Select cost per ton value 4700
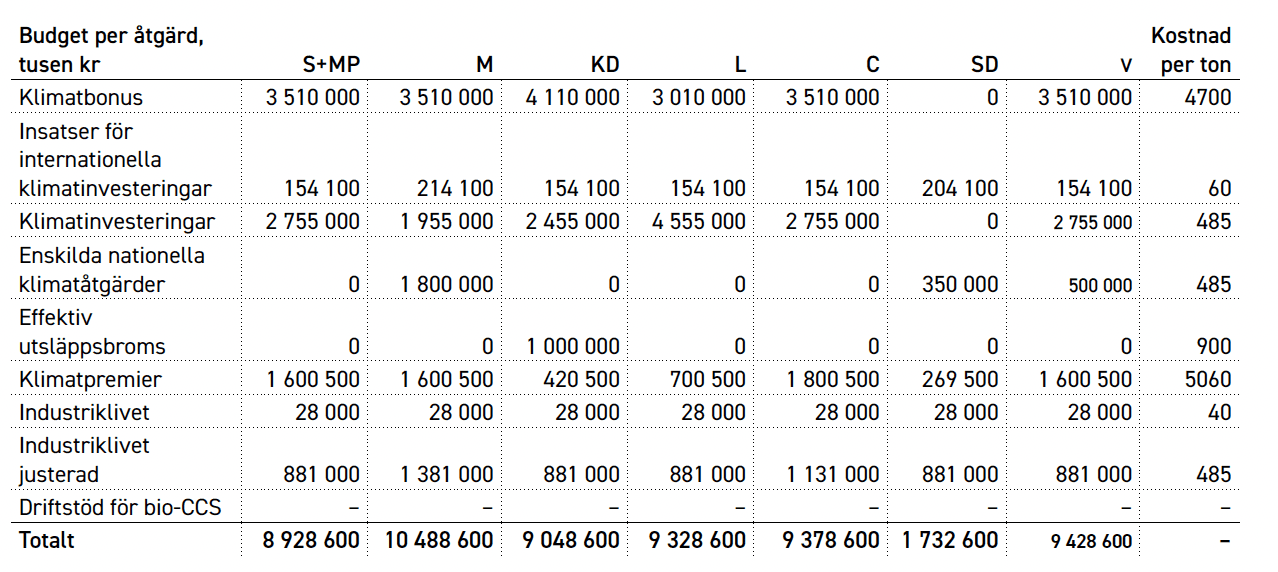The width and height of the screenshot is (1278, 572). pyautogui.click(x=1208, y=98)
